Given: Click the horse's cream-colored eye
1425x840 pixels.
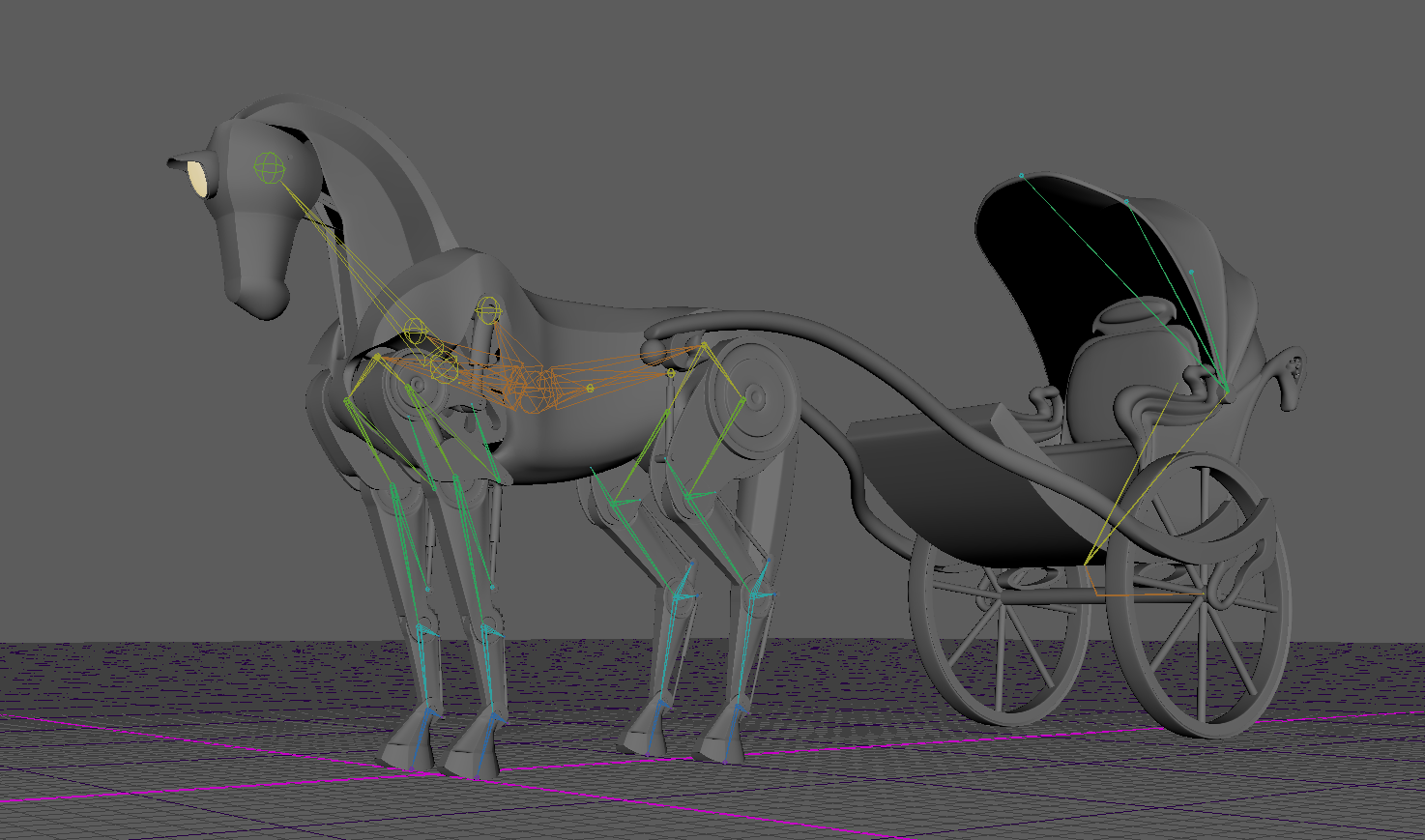Looking at the screenshot, I should click(198, 179).
